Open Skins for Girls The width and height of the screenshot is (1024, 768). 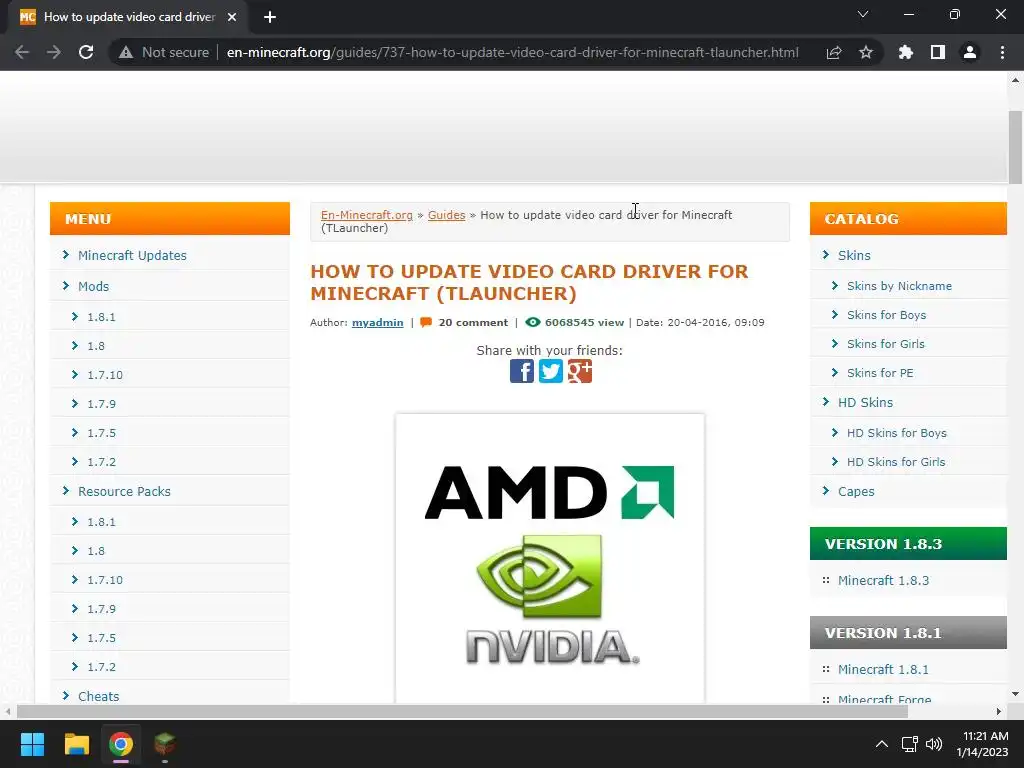[x=886, y=344]
